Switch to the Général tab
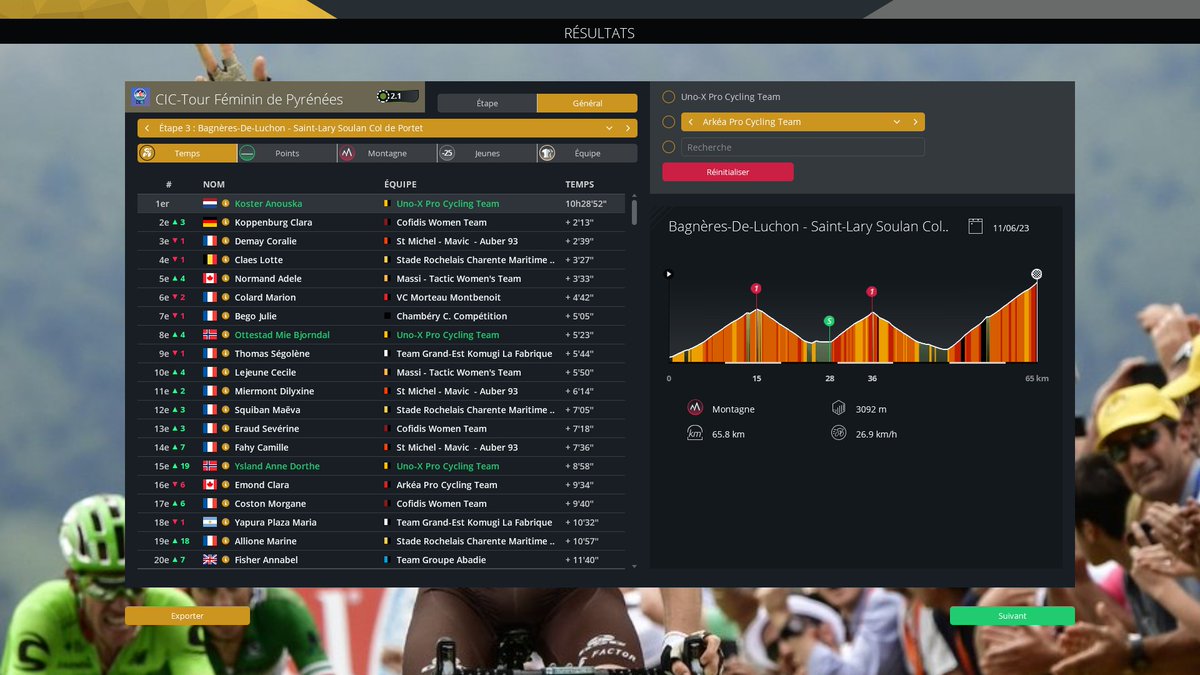1200x675 pixels. point(588,103)
